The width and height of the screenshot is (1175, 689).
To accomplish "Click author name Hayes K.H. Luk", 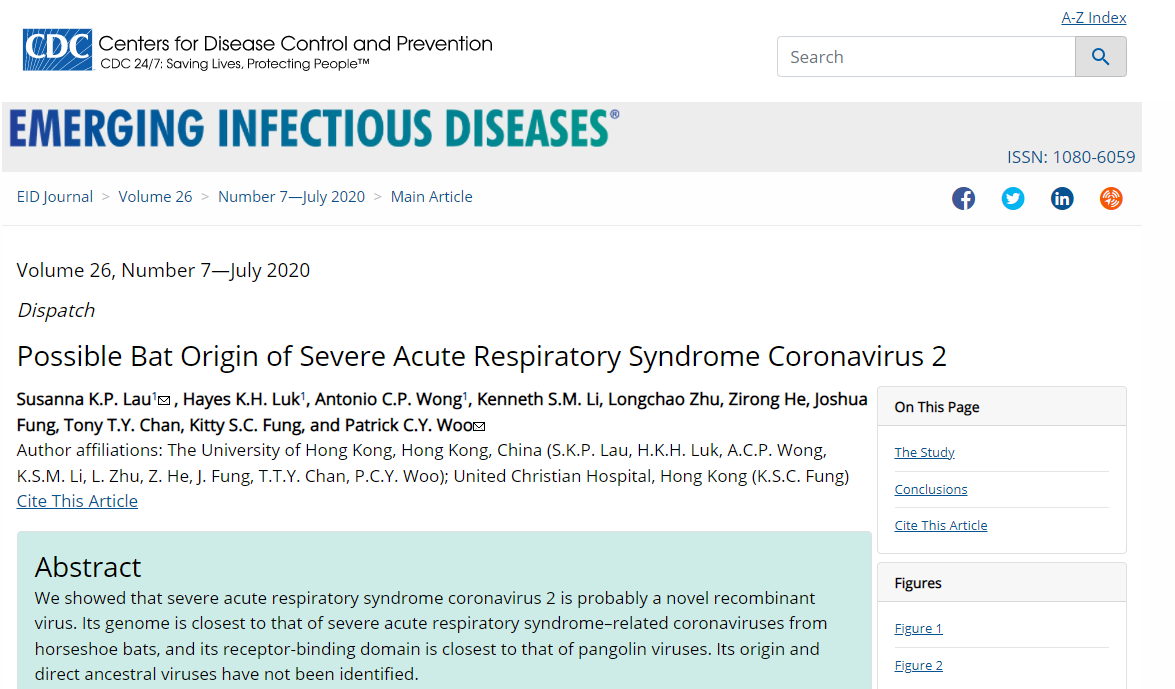I will coord(241,400).
